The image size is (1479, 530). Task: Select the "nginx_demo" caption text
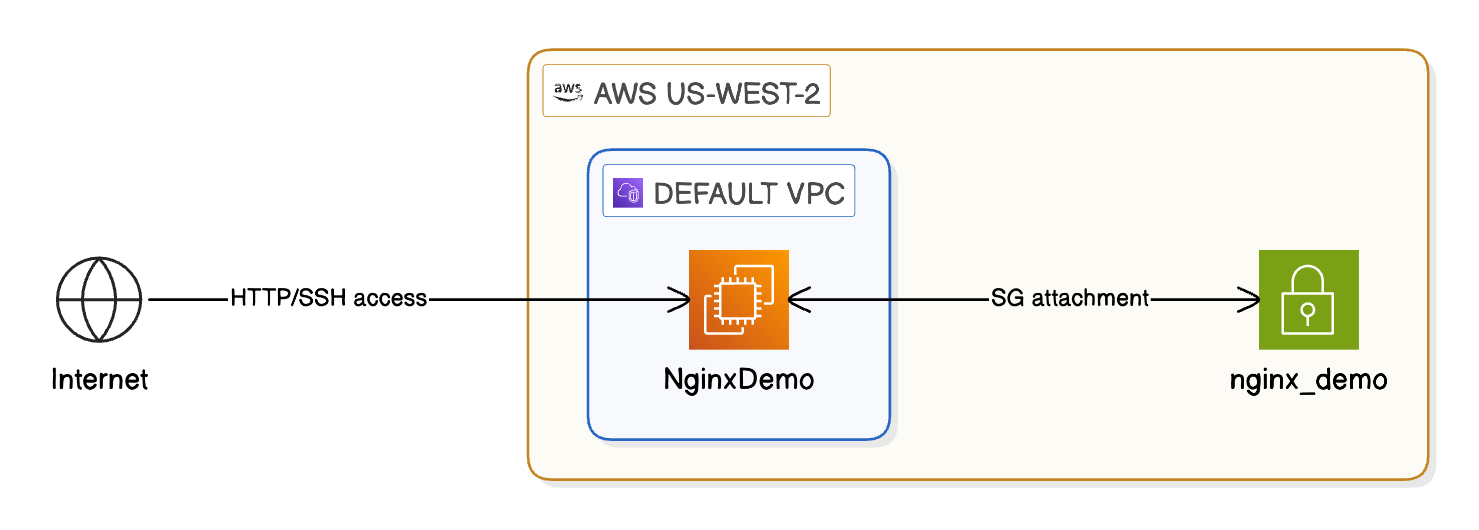coord(1309,381)
